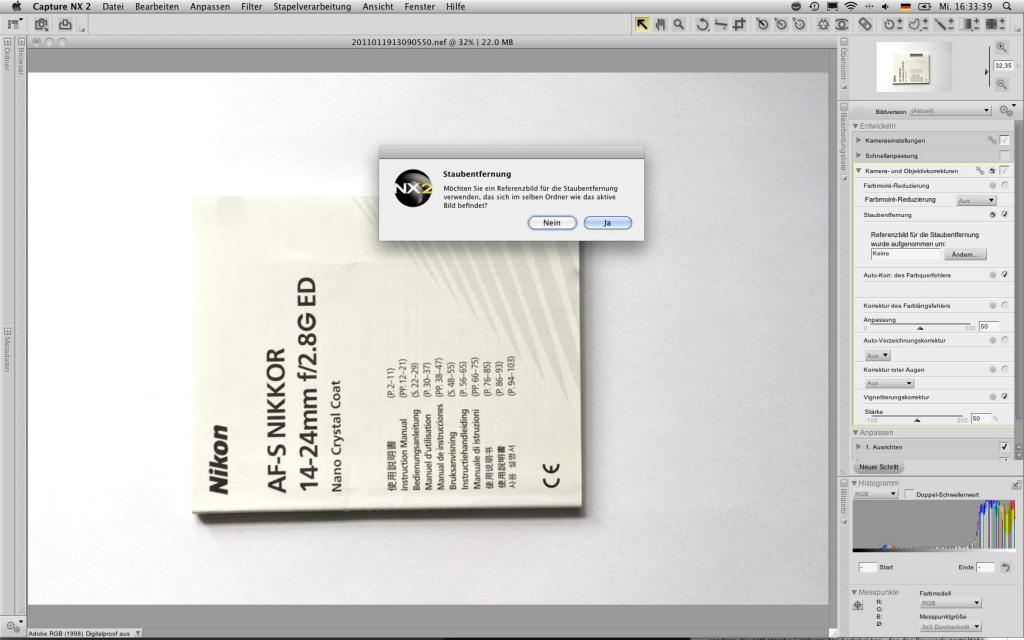Select the black control point tool
Viewport: 1024px width, 640px height.
(762, 24)
